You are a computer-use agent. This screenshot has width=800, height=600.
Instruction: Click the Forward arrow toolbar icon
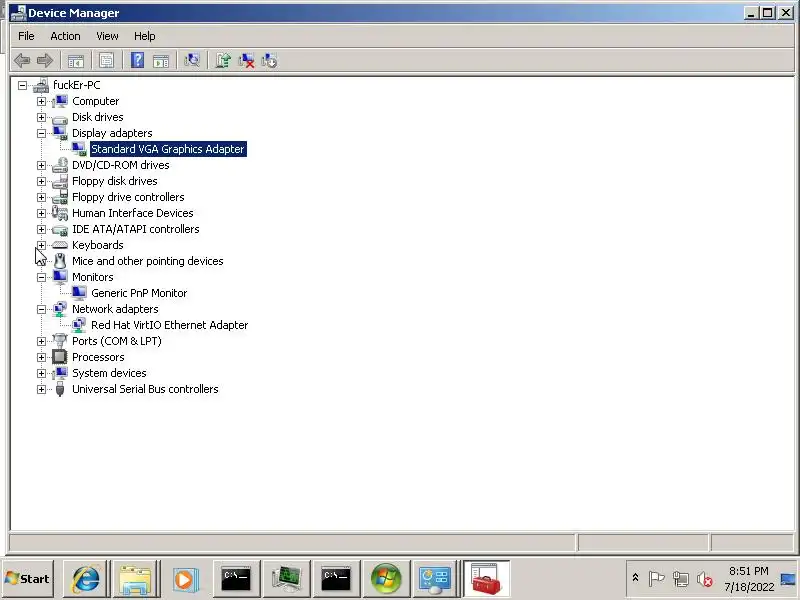coord(45,61)
